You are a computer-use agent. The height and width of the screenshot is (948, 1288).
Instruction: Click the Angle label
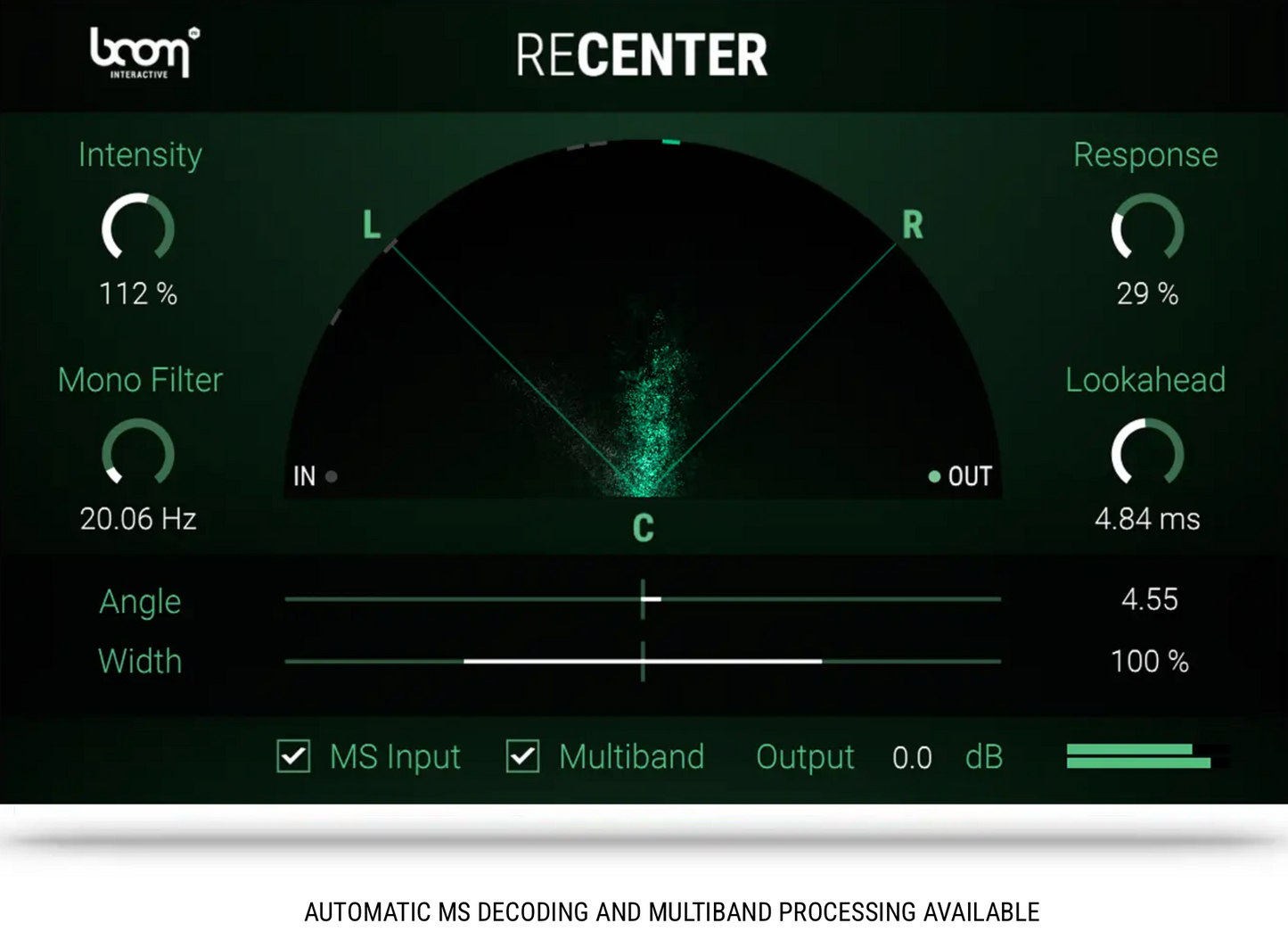click(x=139, y=601)
